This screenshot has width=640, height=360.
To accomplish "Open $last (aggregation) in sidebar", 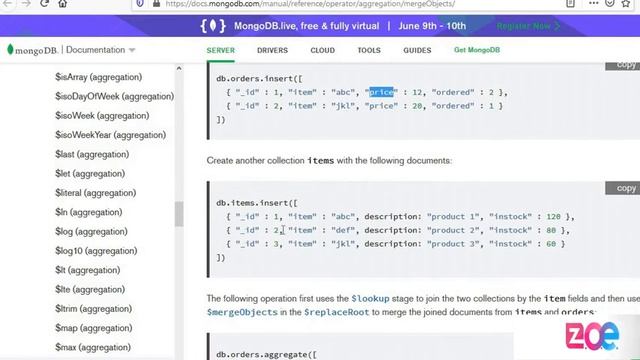I will (92, 154).
